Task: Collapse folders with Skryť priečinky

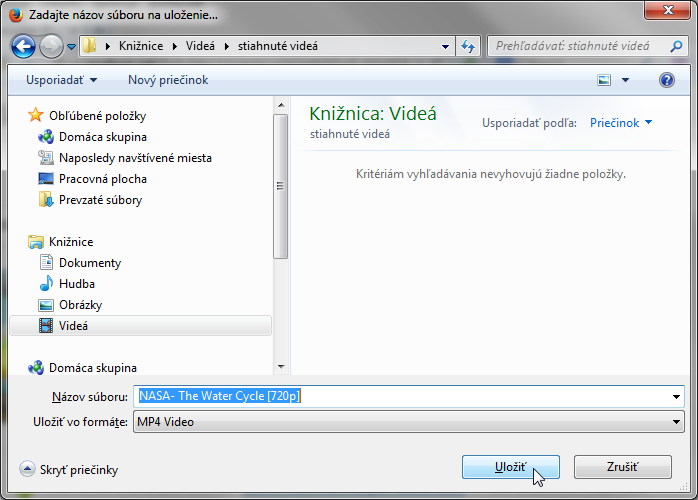Action: [x=69, y=469]
